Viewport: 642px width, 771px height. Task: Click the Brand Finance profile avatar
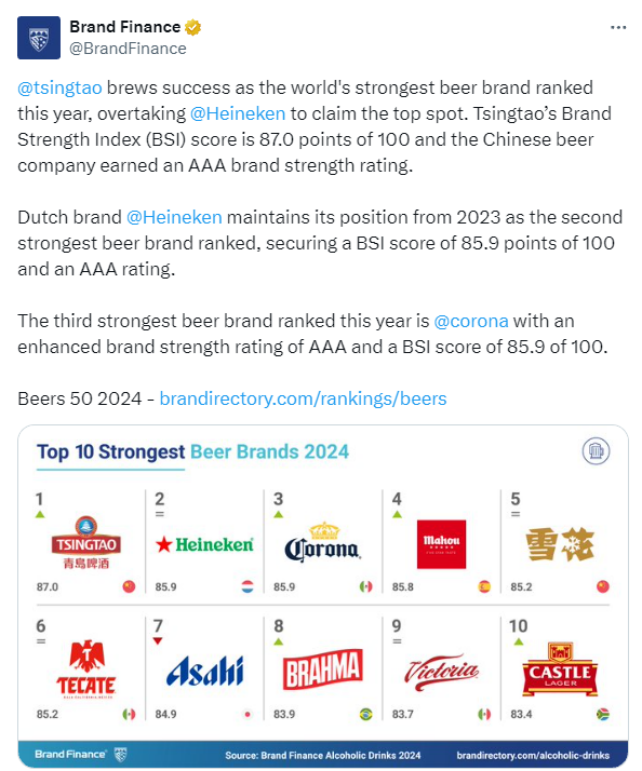(37, 36)
